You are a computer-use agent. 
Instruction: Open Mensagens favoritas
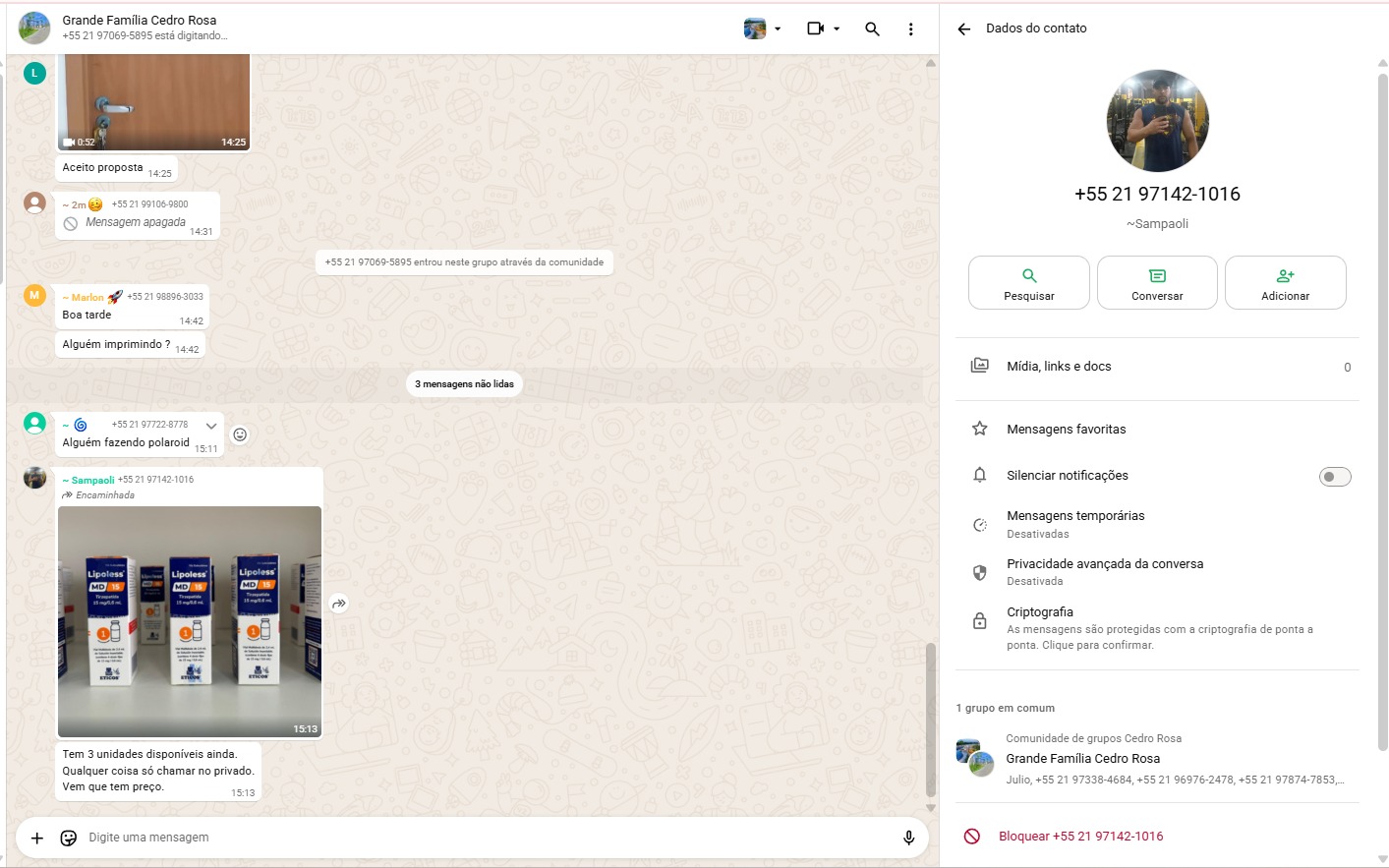point(1066,430)
